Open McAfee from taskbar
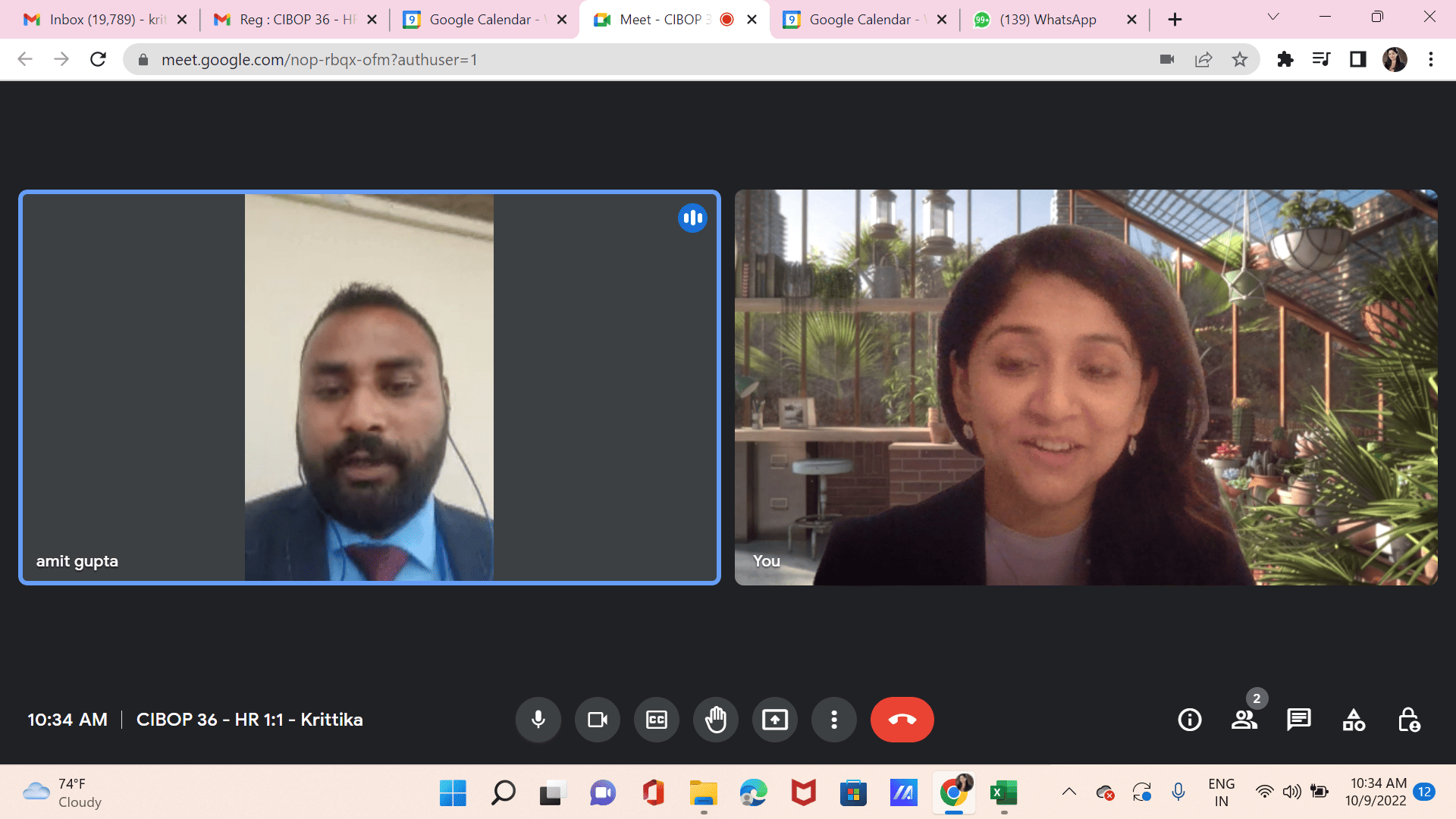 [803, 793]
